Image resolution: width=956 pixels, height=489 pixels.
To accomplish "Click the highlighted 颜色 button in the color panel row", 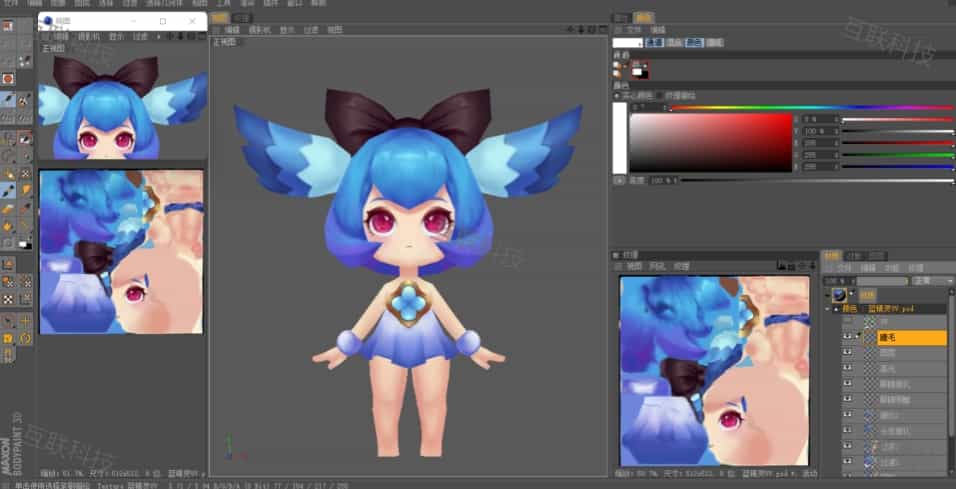I will coord(694,43).
